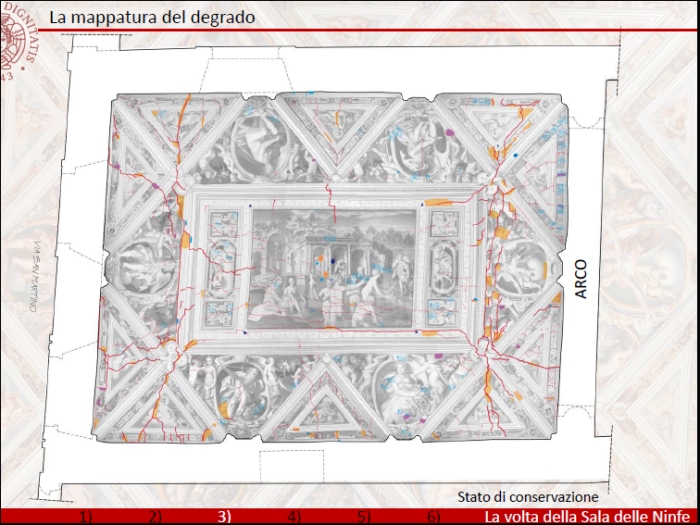Screen dimensions: 700x525
Task: Click the bottom center triangular vault panel
Action: pos(330,405)
